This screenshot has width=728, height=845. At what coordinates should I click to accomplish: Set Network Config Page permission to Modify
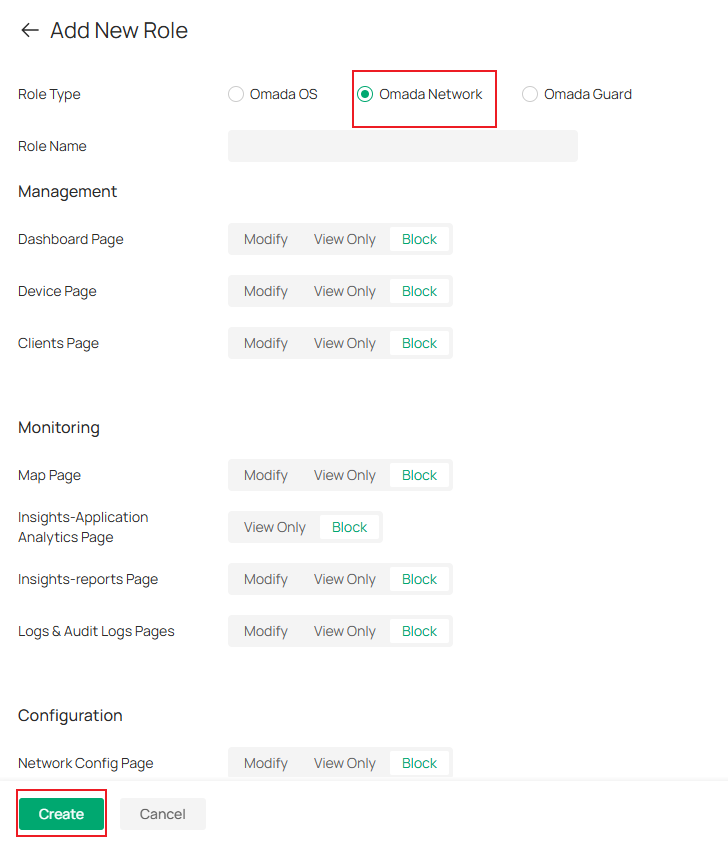[266, 763]
